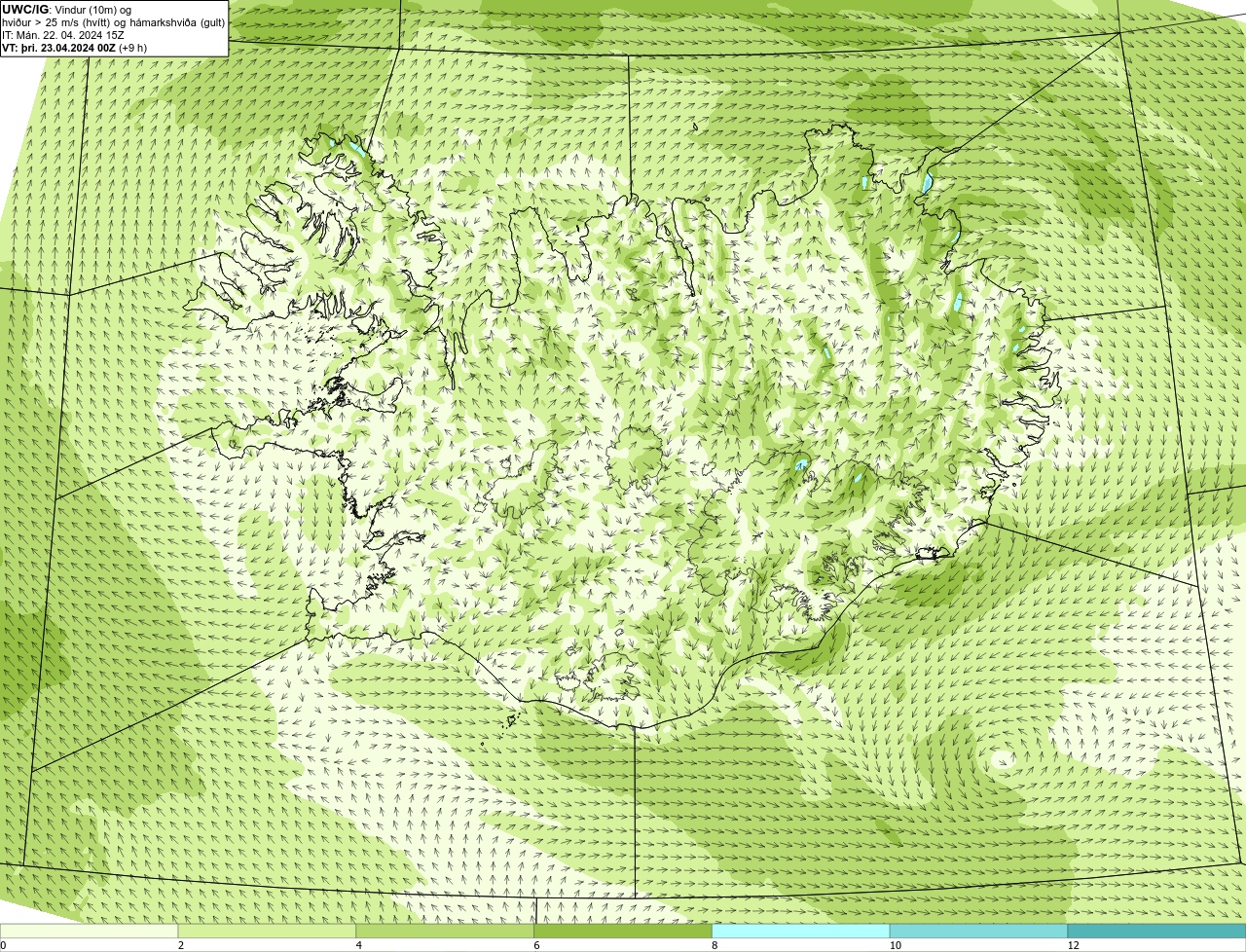This screenshot has height=952, width=1246.
Task: Select the light cyan 8–10 m/s color segment
Action: click(x=801, y=931)
